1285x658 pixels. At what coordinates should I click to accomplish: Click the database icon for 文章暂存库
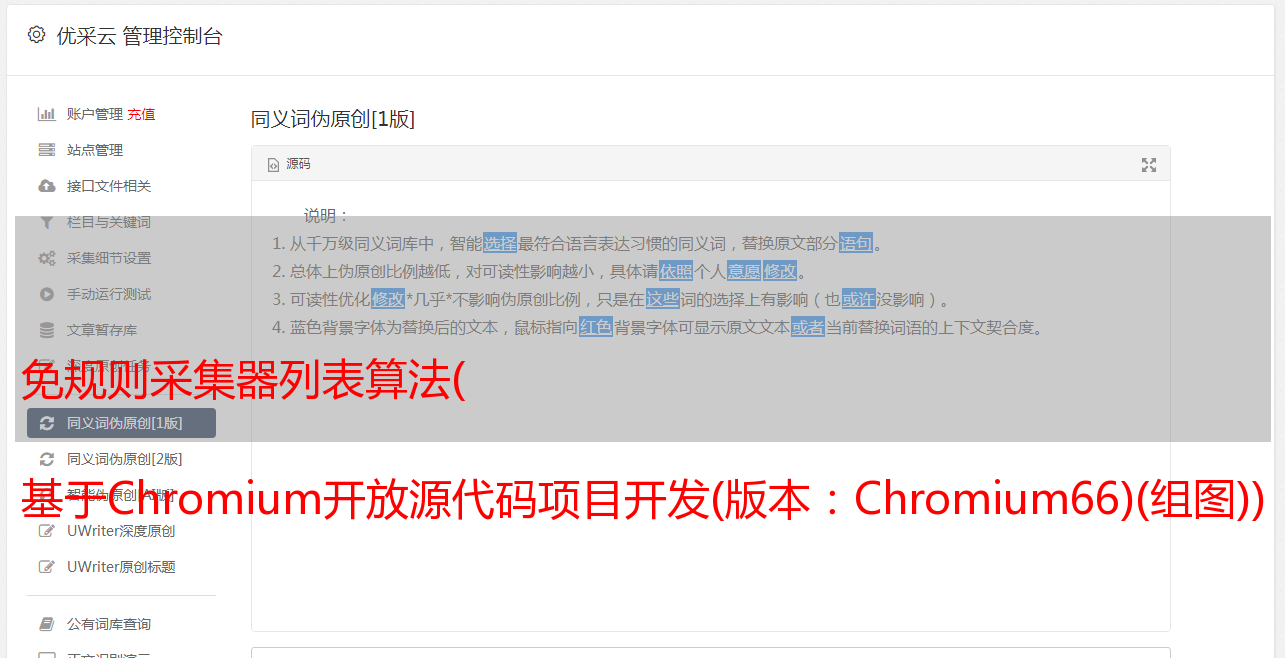click(46, 330)
